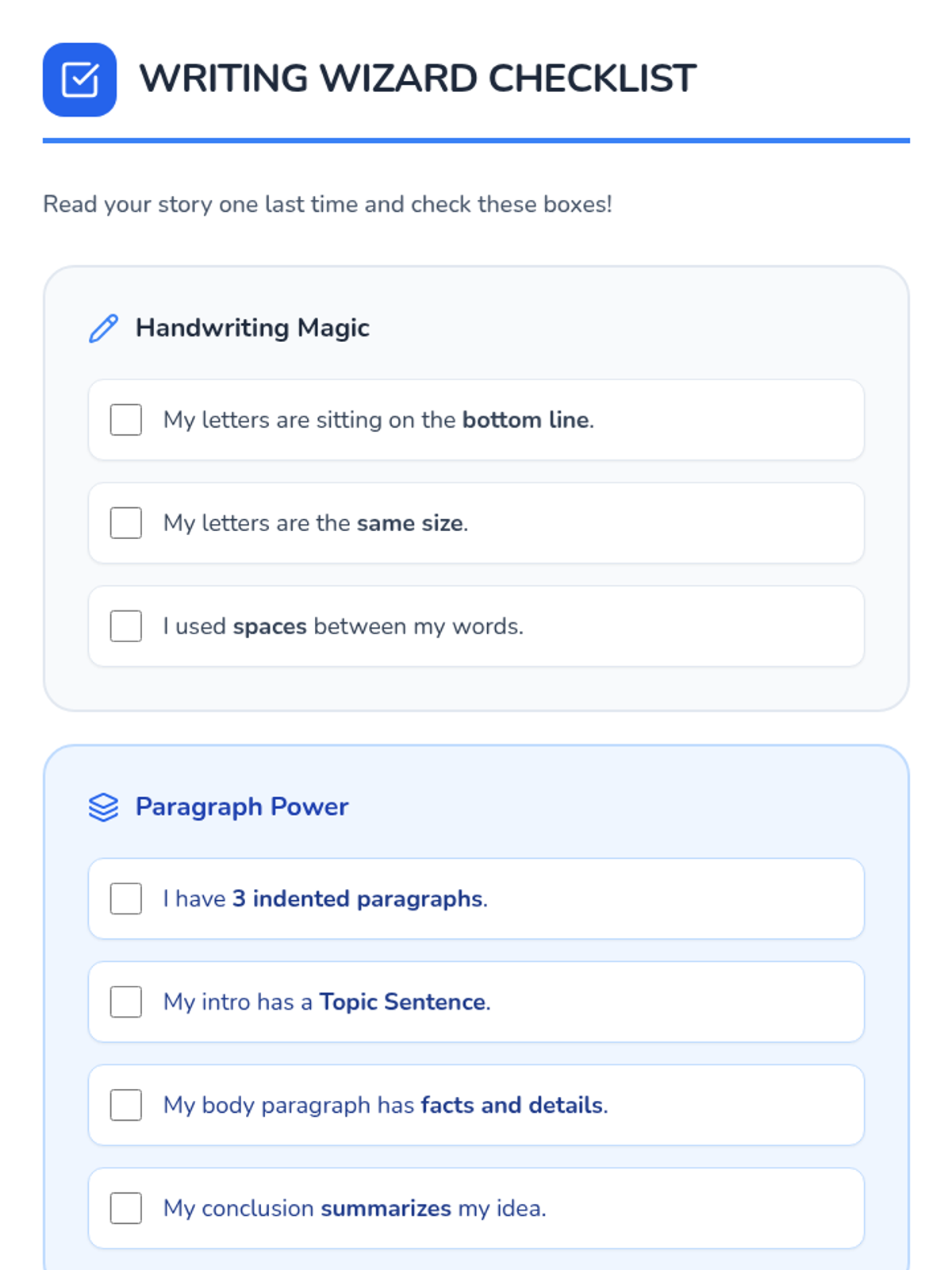
Task: Select the Paragraph Power section heading
Action: 242,806
